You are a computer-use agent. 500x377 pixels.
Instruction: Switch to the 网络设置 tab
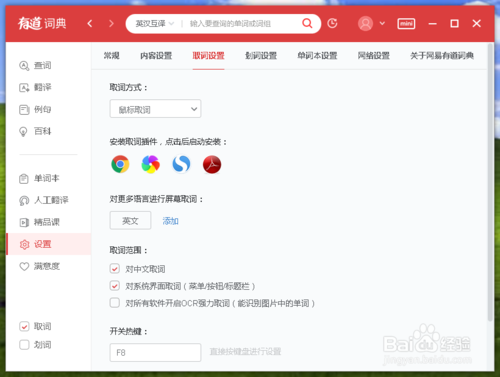pos(374,56)
